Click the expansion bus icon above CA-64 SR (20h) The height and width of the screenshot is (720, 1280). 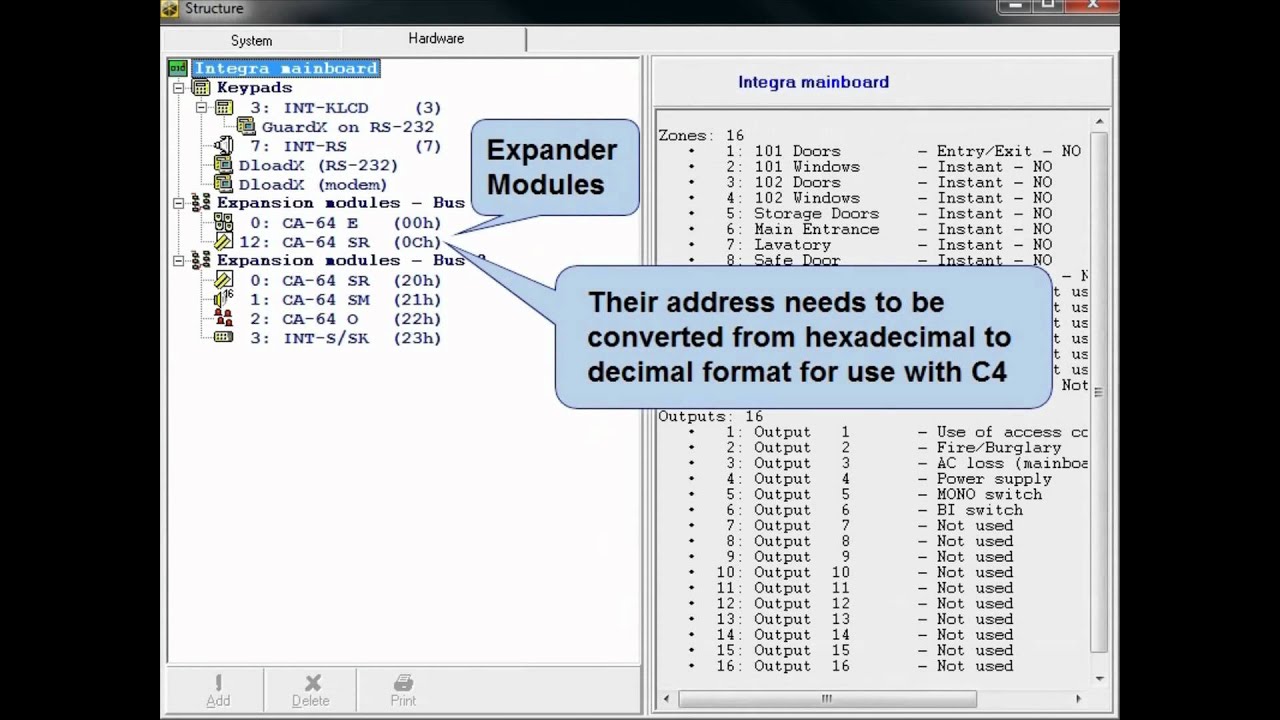click(201, 261)
